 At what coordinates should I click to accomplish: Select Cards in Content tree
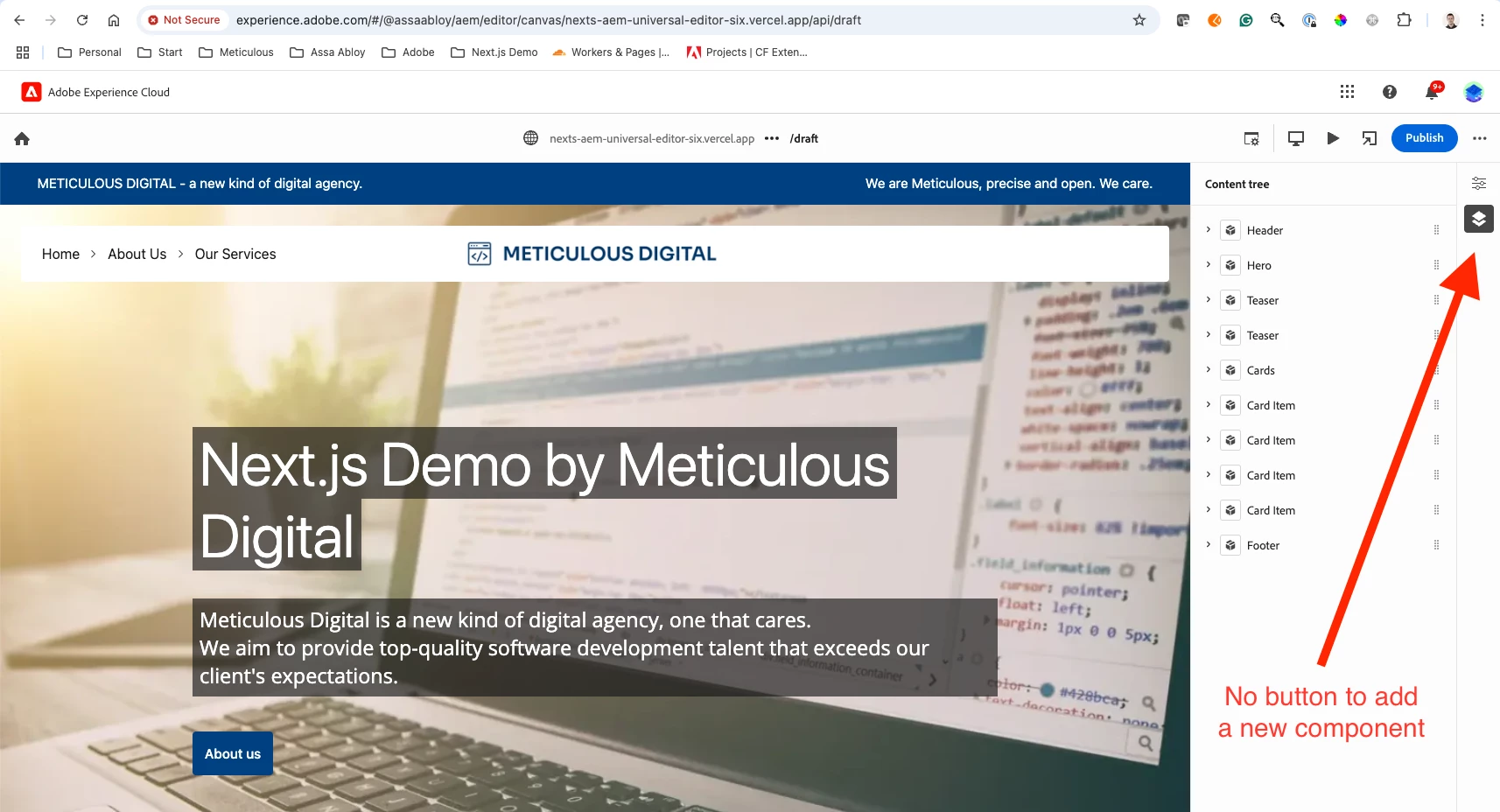(1260, 370)
